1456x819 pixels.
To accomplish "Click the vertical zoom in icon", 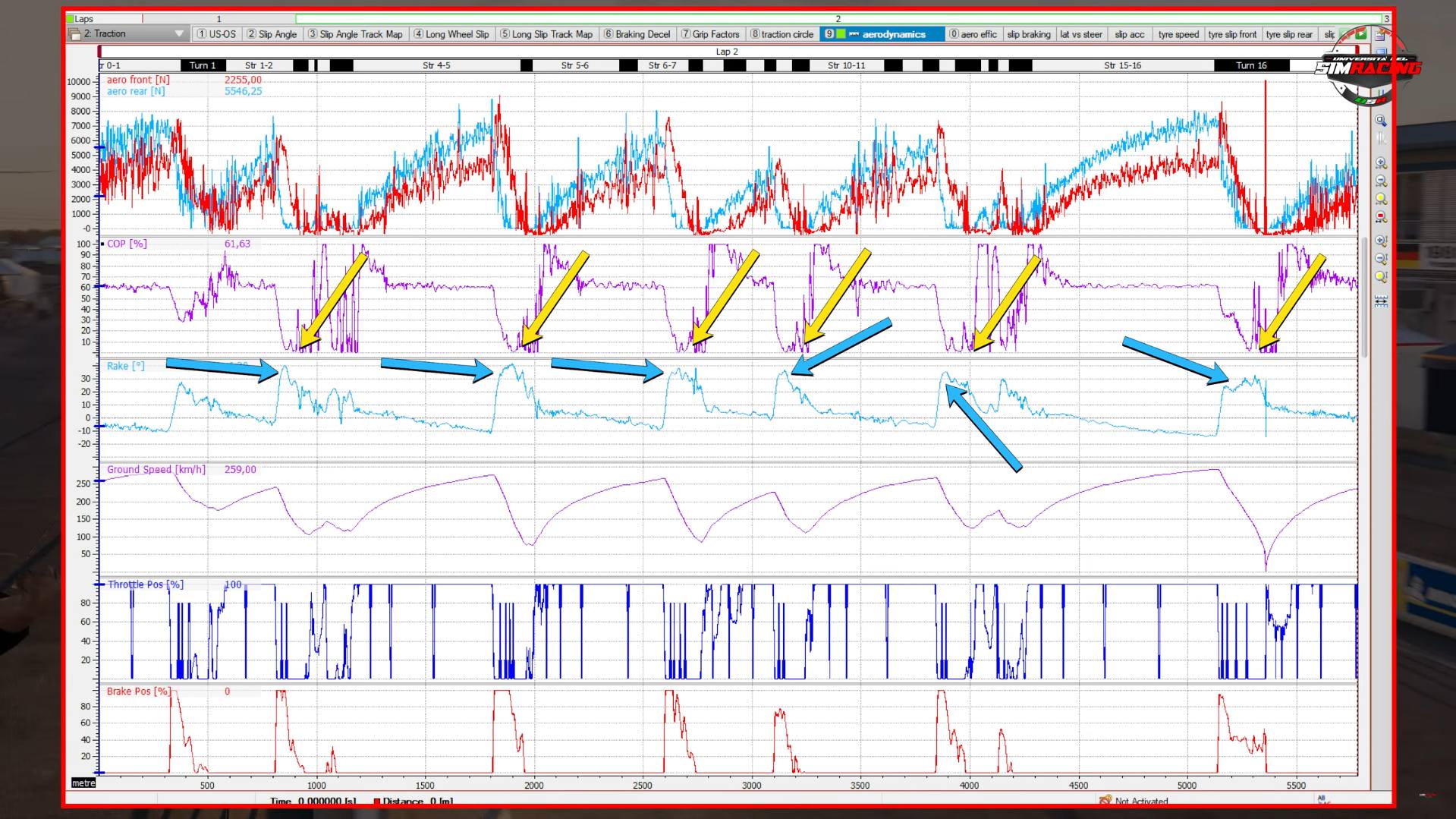I will click(1380, 241).
